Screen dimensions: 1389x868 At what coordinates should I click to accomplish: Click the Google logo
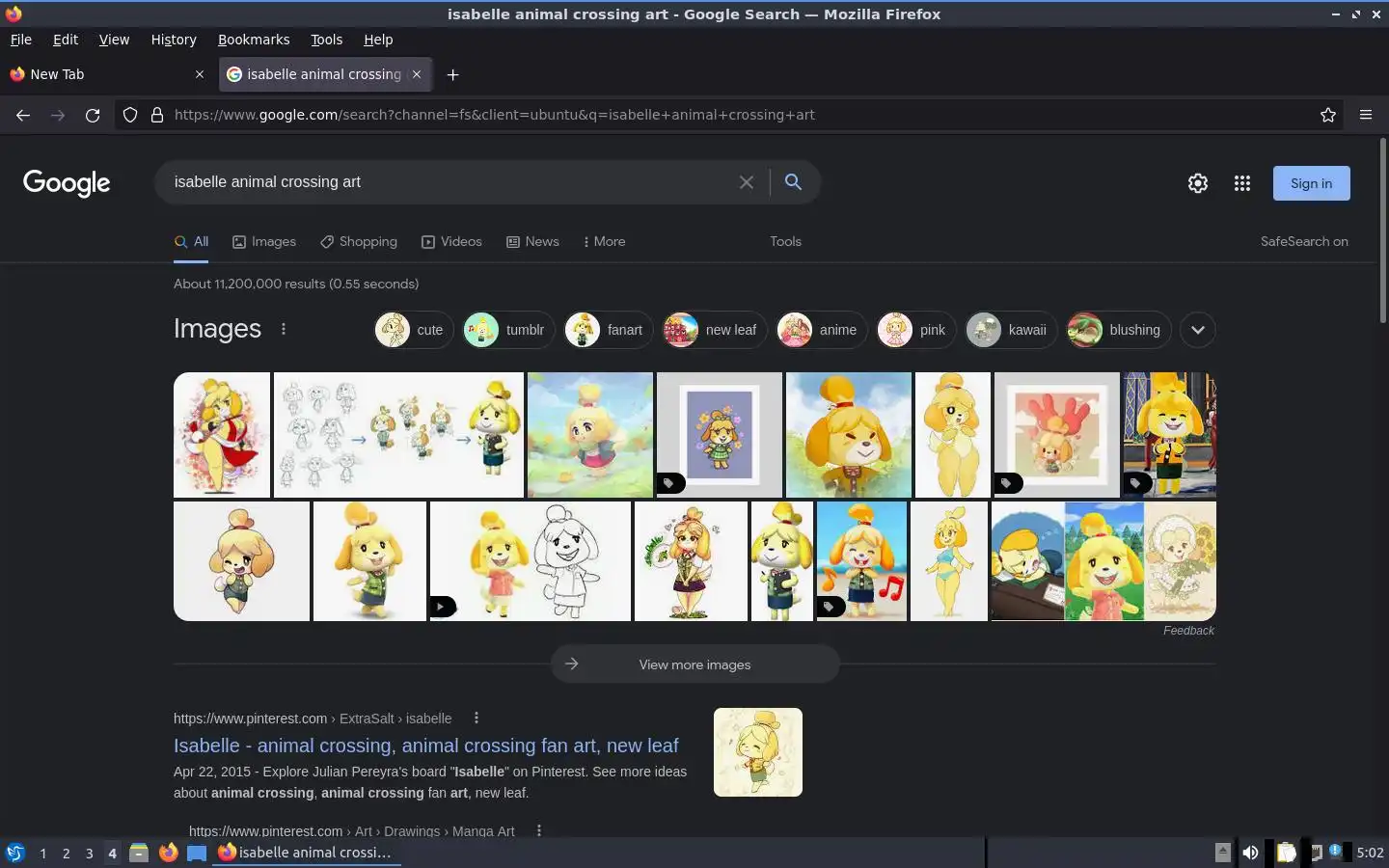[x=67, y=183]
